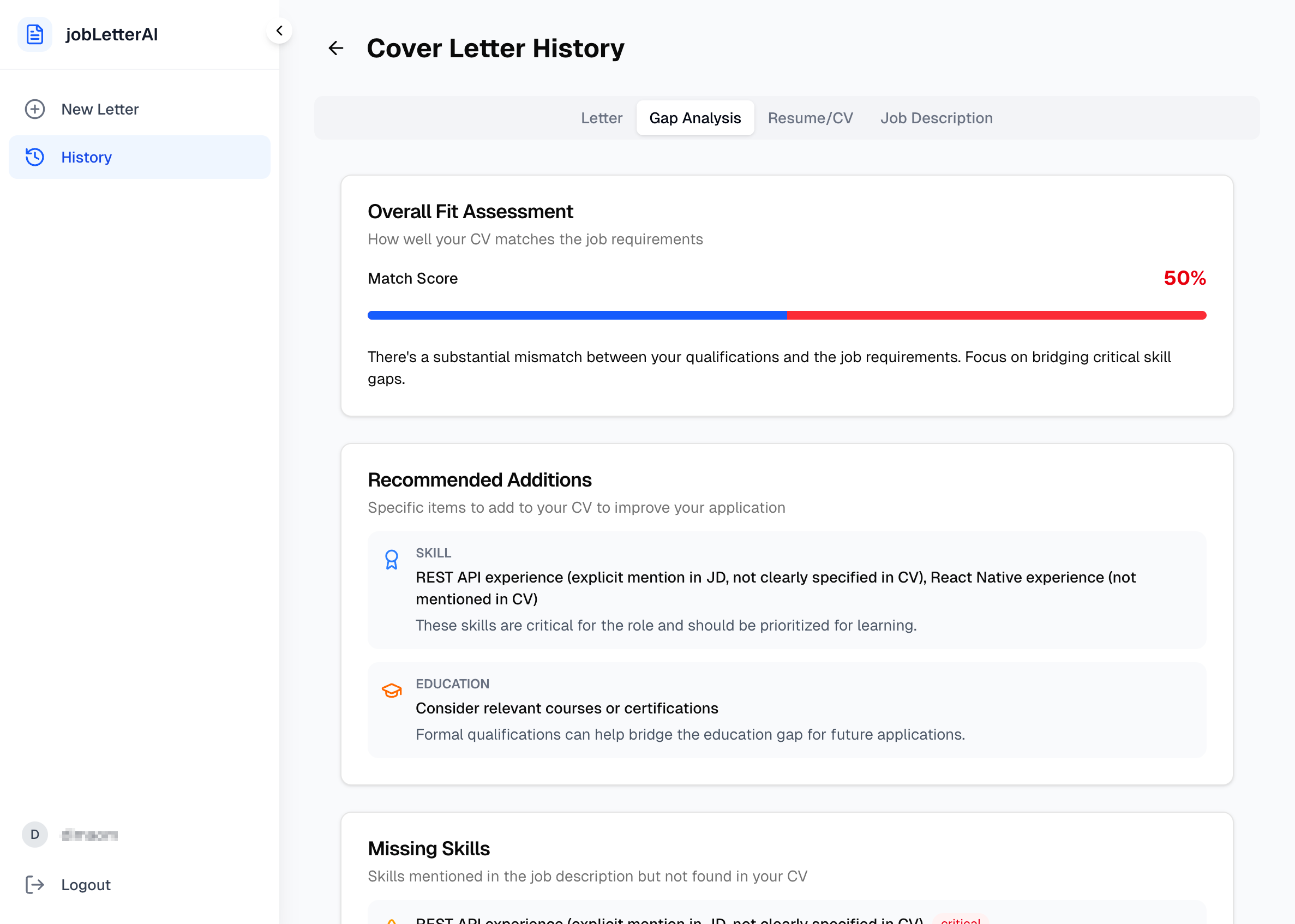Screen dimensions: 1295x924
Task: Select the EDUCATION graduation cap icon
Action: pos(392,690)
